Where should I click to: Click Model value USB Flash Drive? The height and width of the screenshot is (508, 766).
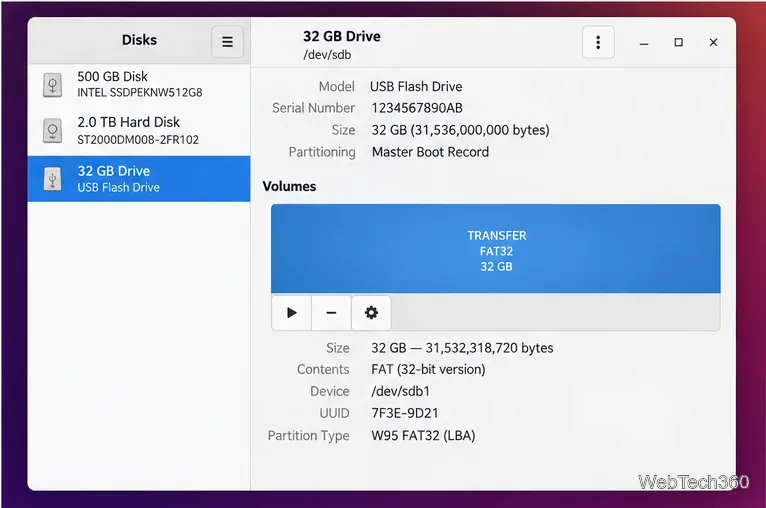click(x=416, y=86)
